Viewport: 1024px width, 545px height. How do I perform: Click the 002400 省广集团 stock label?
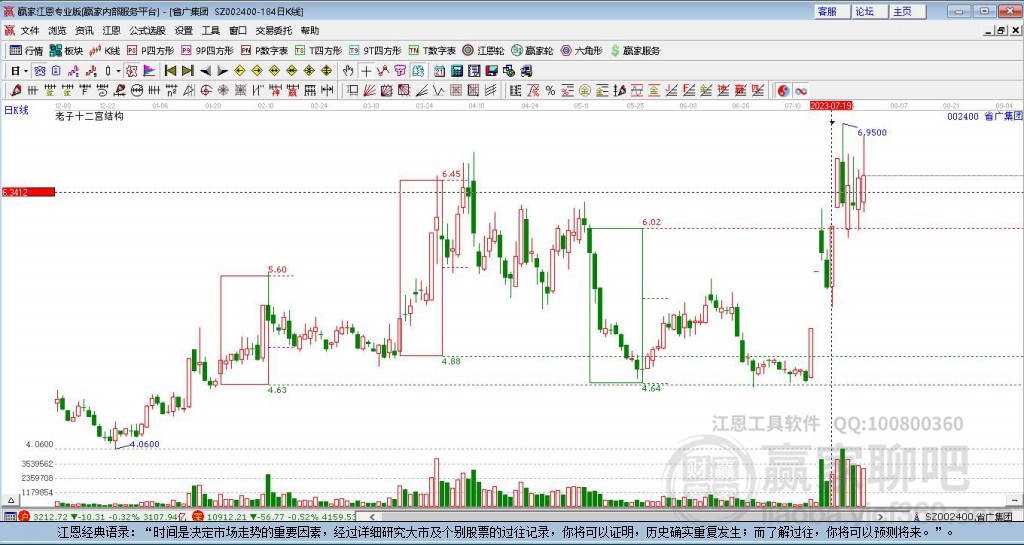(984, 116)
